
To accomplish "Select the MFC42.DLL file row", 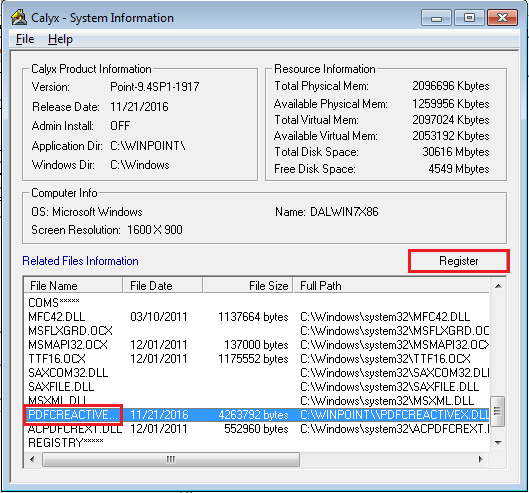I will point(256,317).
